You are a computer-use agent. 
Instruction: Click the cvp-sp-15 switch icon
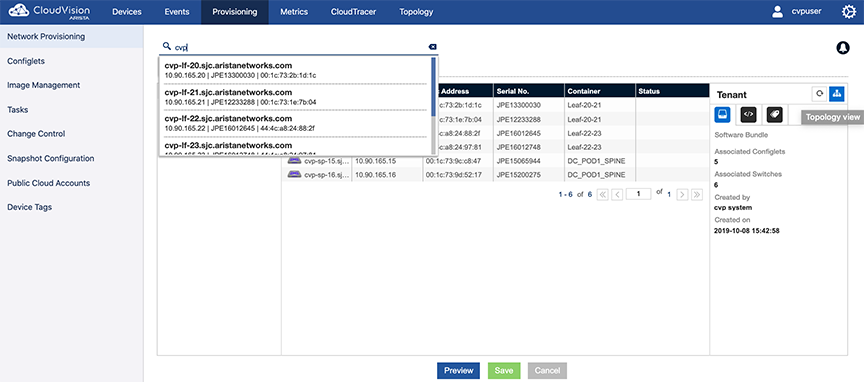(295, 161)
